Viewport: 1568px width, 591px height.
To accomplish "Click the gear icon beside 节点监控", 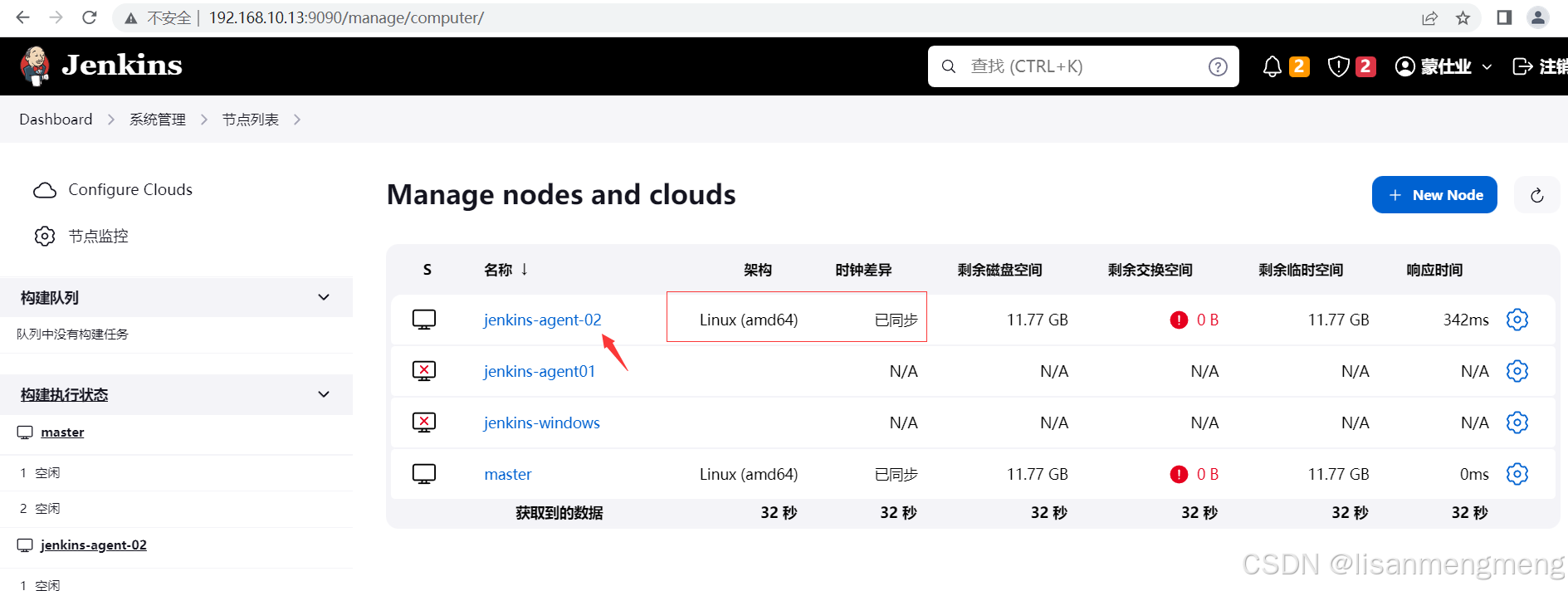I will coord(45,237).
